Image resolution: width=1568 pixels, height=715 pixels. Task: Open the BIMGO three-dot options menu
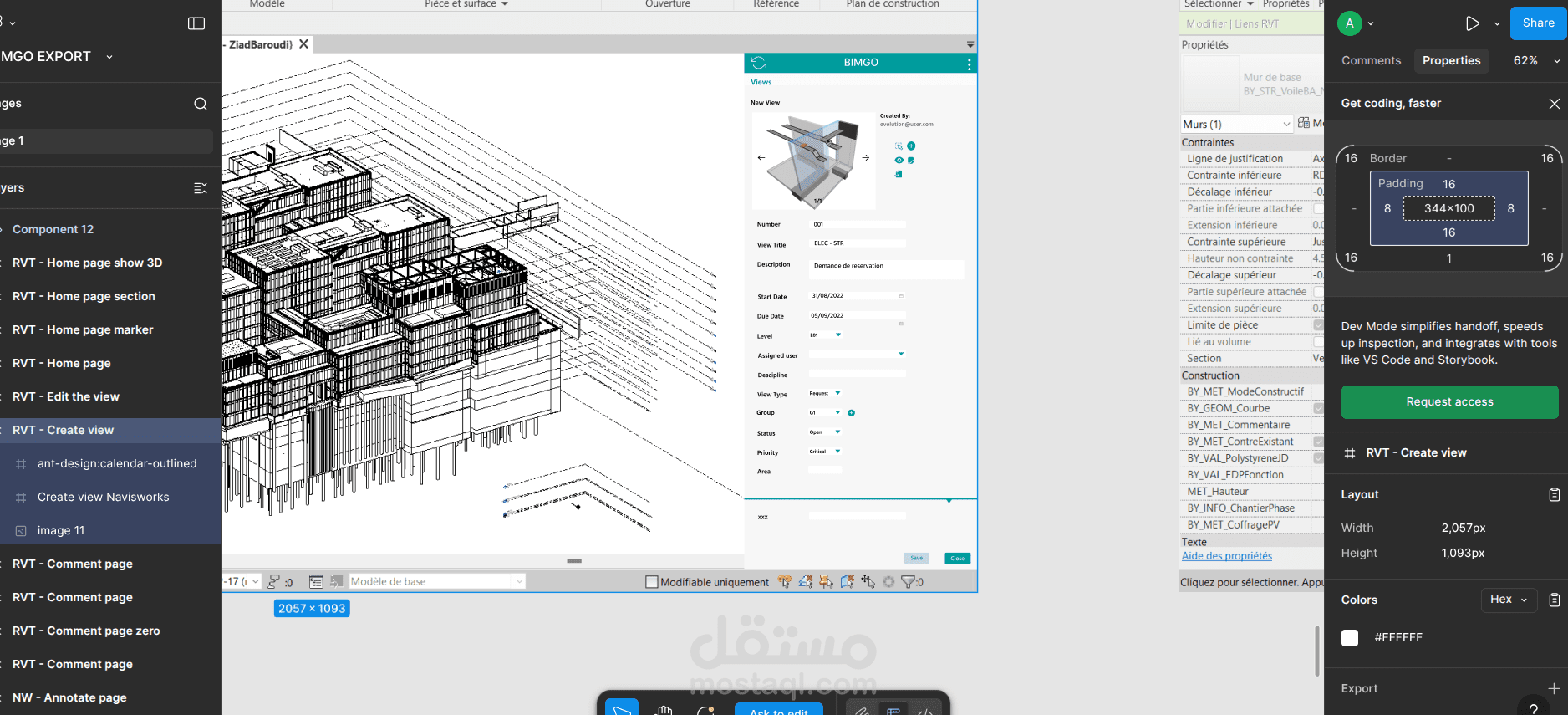969,64
